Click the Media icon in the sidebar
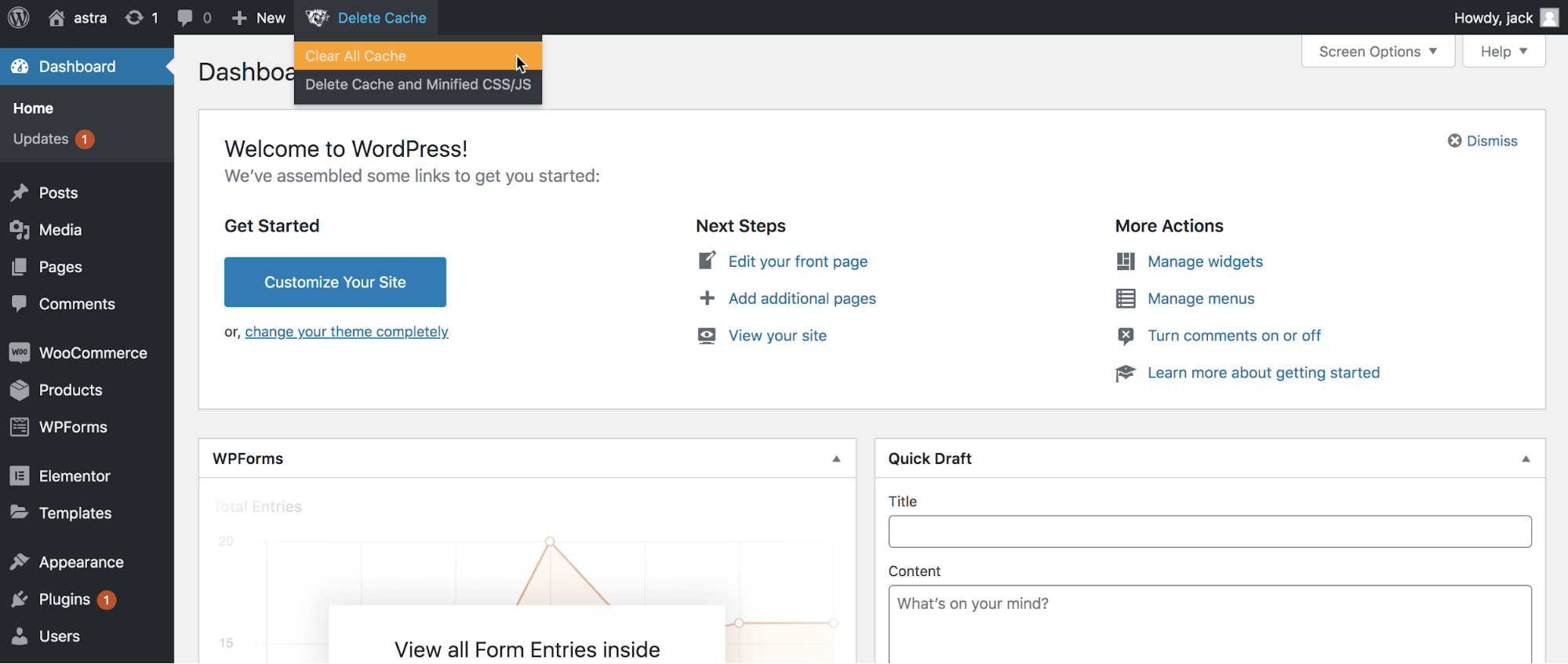The image size is (1568, 664). 20,230
